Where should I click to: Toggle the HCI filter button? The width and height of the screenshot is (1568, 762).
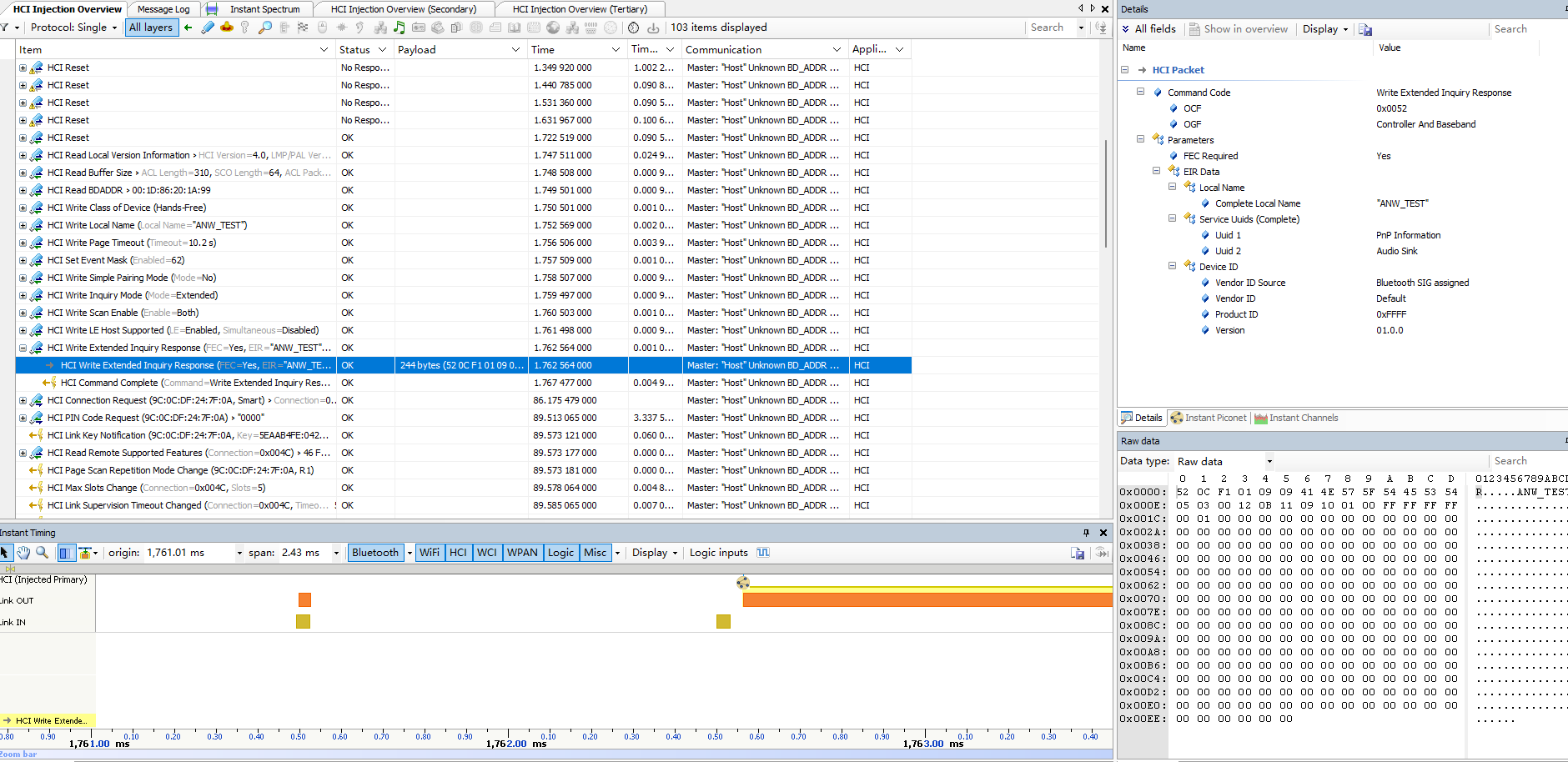pos(458,553)
